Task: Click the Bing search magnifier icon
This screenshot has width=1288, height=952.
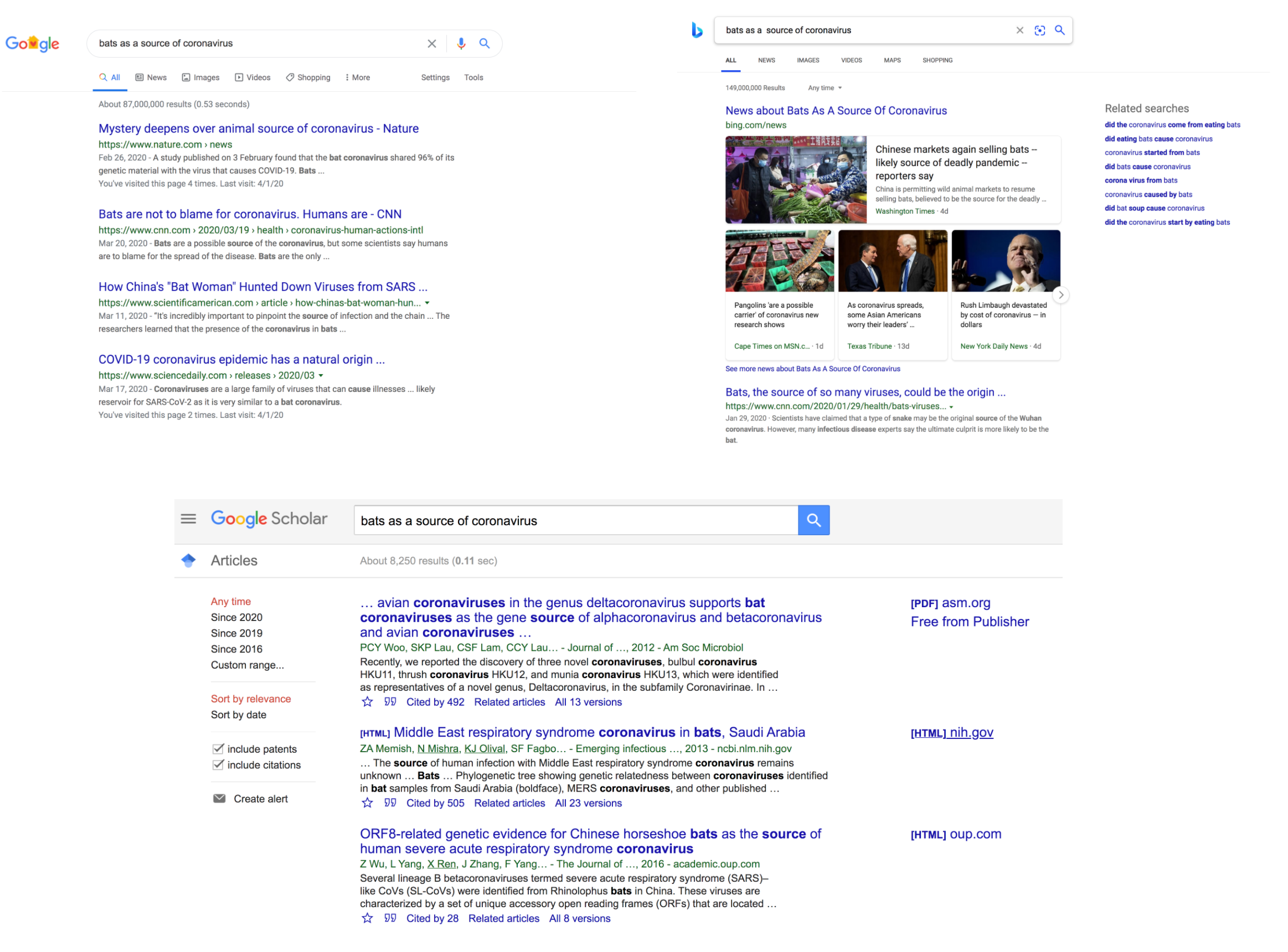Action: (x=1060, y=30)
